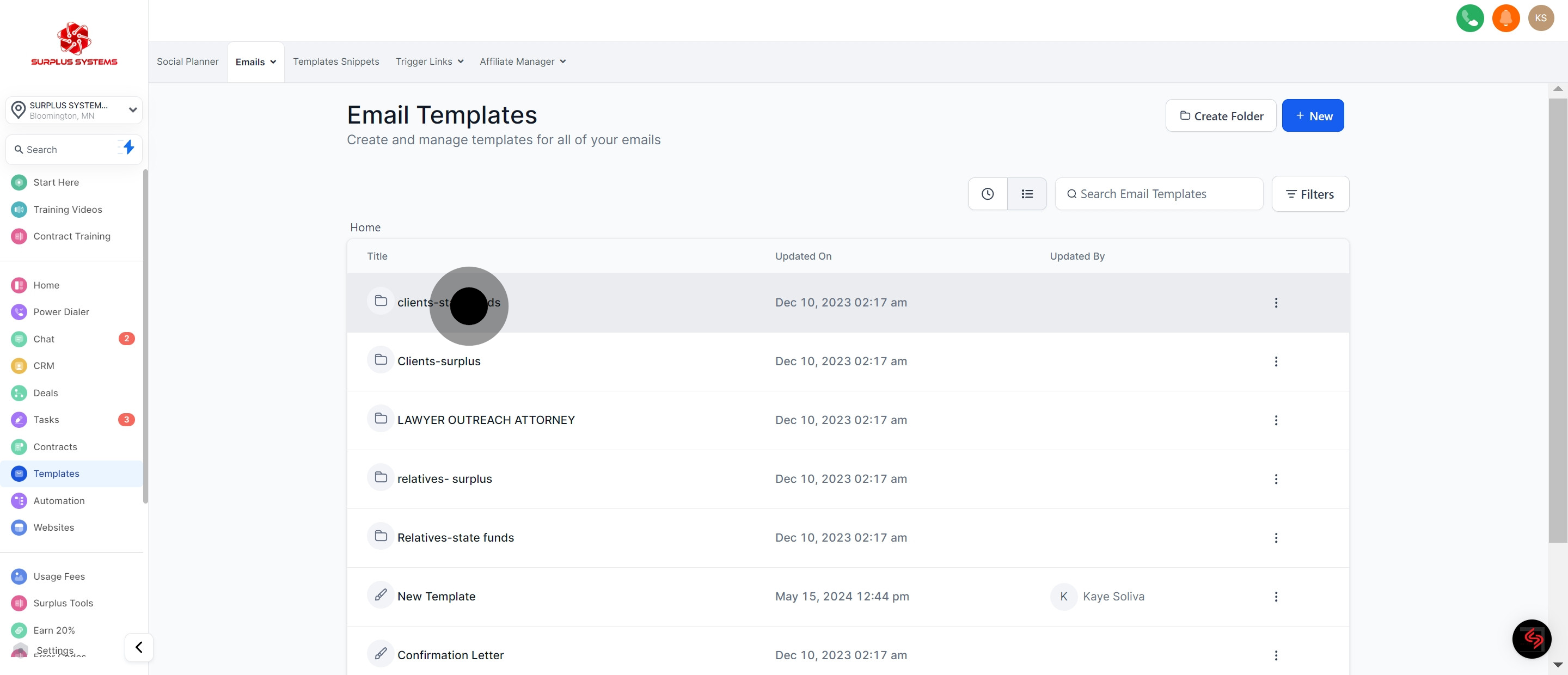Switch to list view layout
Viewport: 1568px width, 675px height.
coord(1027,194)
